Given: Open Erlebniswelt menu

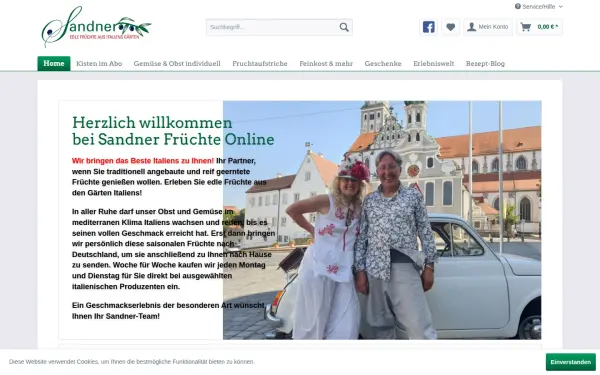Looking at the screenshot, I should click(x=434, y=64).
